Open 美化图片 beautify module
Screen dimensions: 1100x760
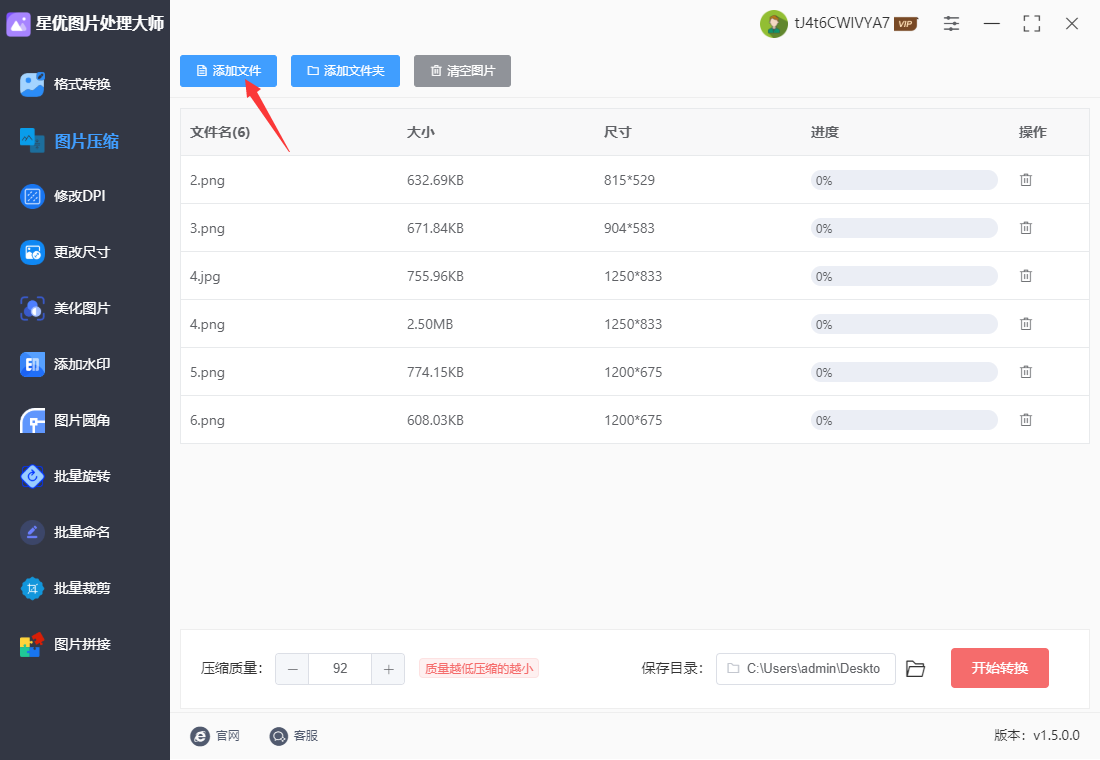[65, 308]
